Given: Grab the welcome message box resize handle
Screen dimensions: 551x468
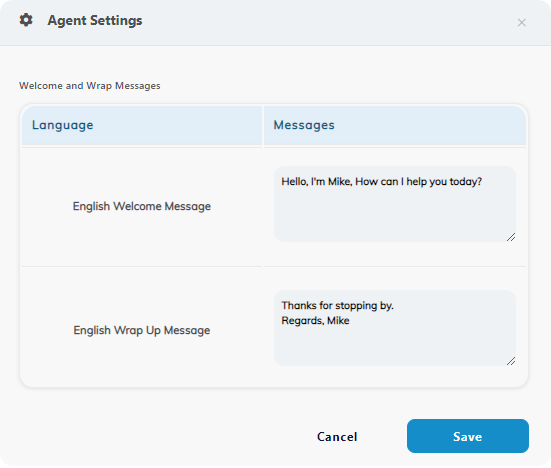Looking at the screenshot, I should click(x=511, y=237).
